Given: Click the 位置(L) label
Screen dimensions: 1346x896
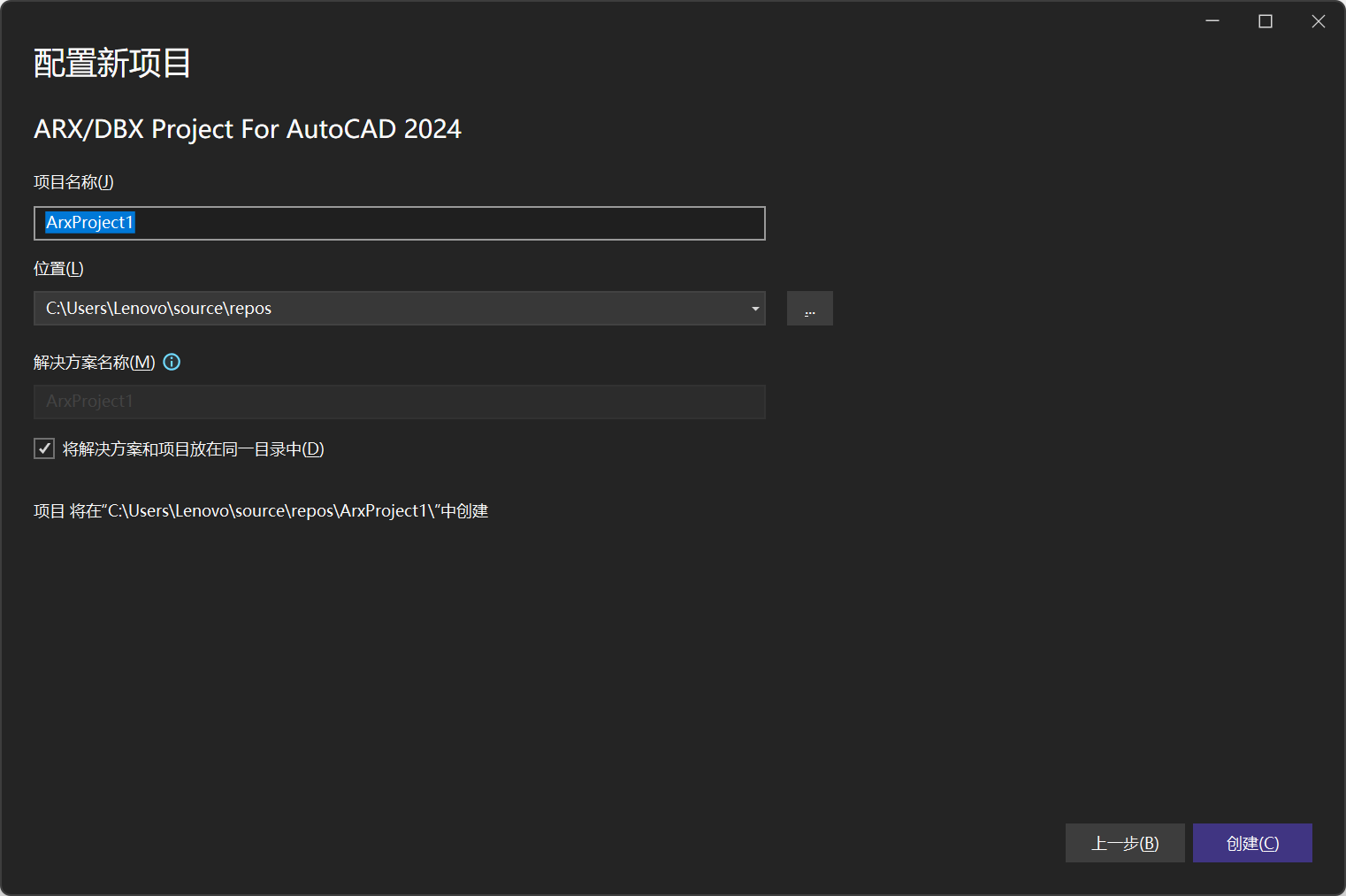Looking at the screenshot, I should [x=58, y=269].
